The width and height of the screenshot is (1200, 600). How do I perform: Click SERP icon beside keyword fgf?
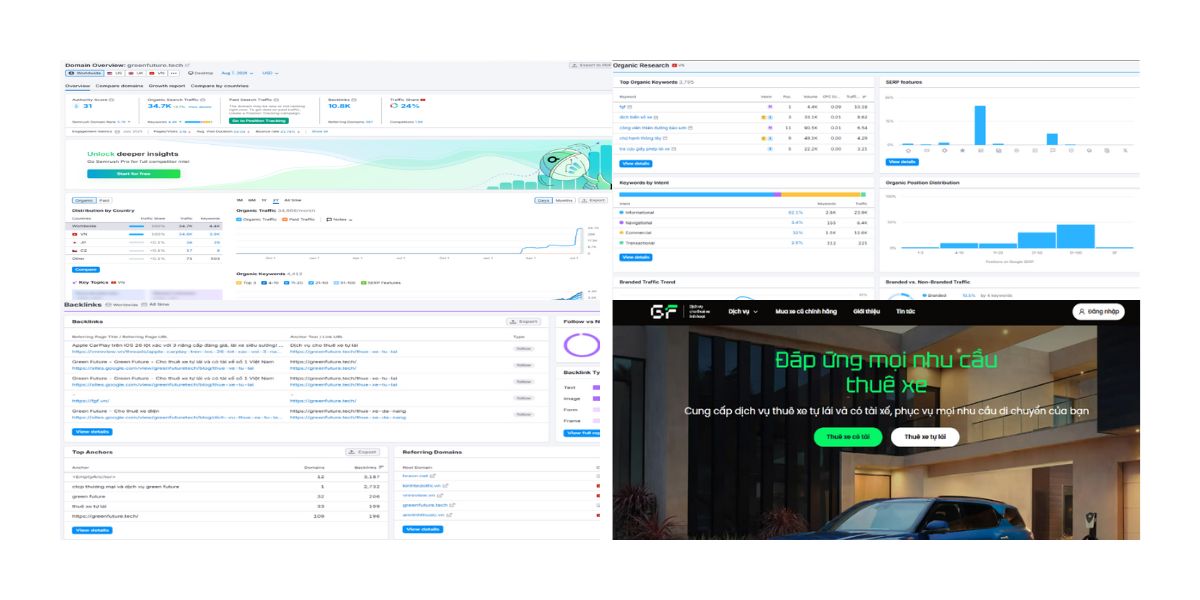629,106
